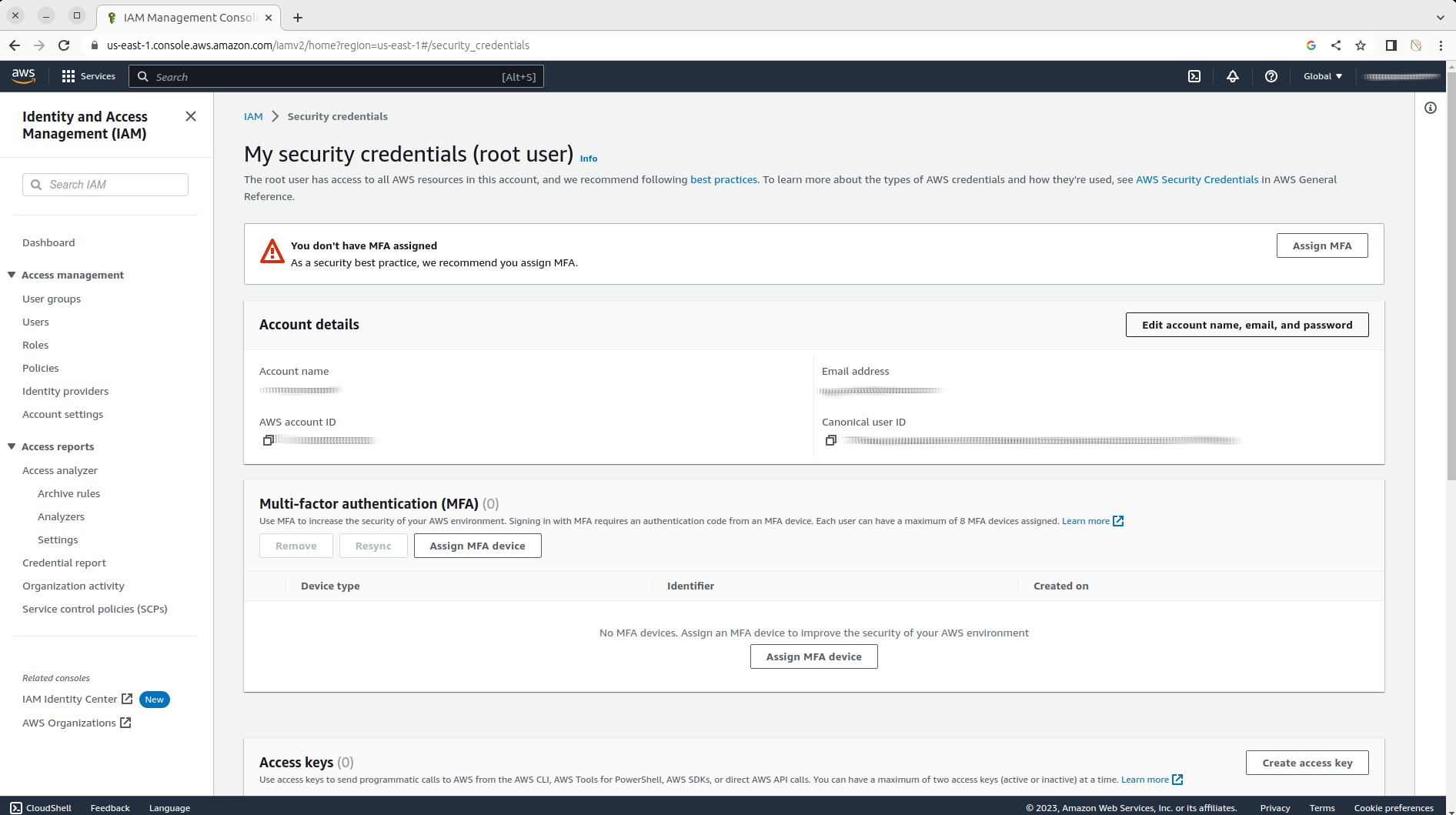
Task: Click Create access key
Action: click(x=1307, y=763)
